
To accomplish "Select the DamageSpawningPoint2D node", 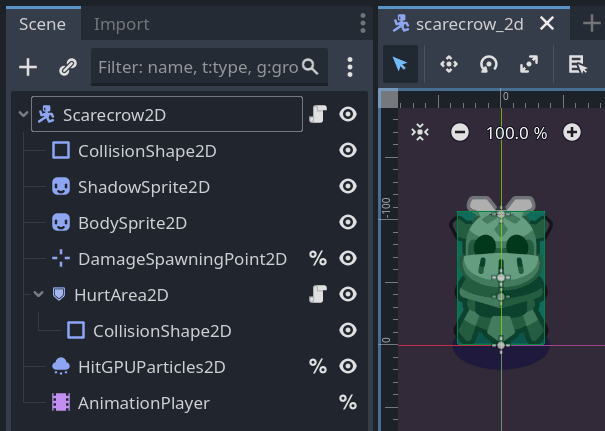I will (183, 259).
